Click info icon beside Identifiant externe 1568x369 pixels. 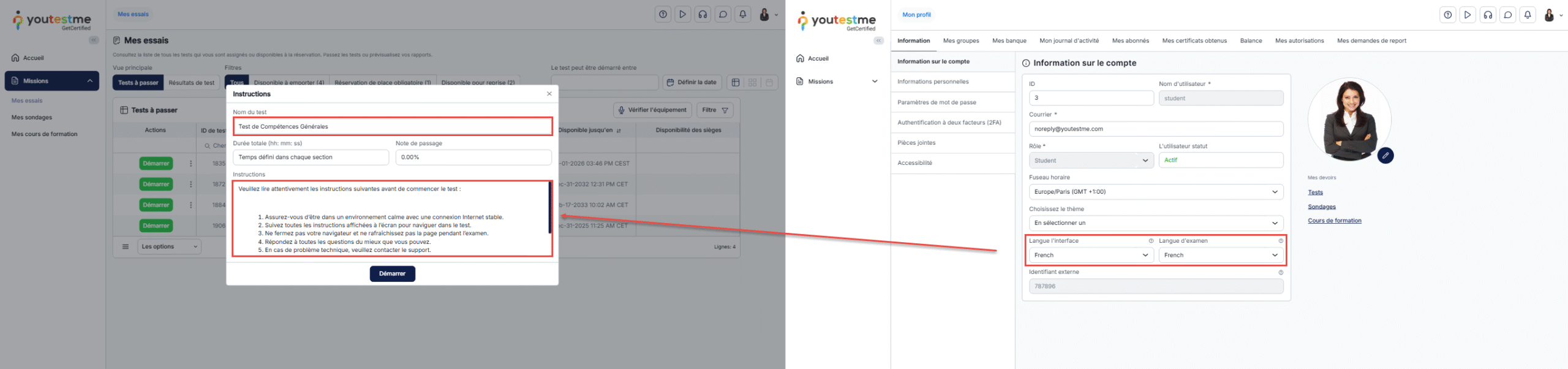(x=1280, y=272)
